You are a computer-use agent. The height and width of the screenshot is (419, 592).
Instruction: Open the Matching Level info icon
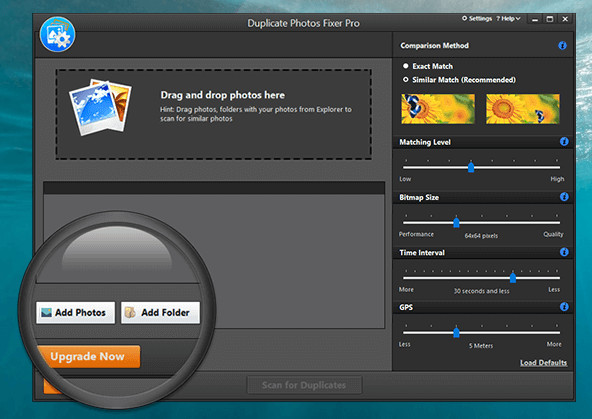[x=564, y=142]
